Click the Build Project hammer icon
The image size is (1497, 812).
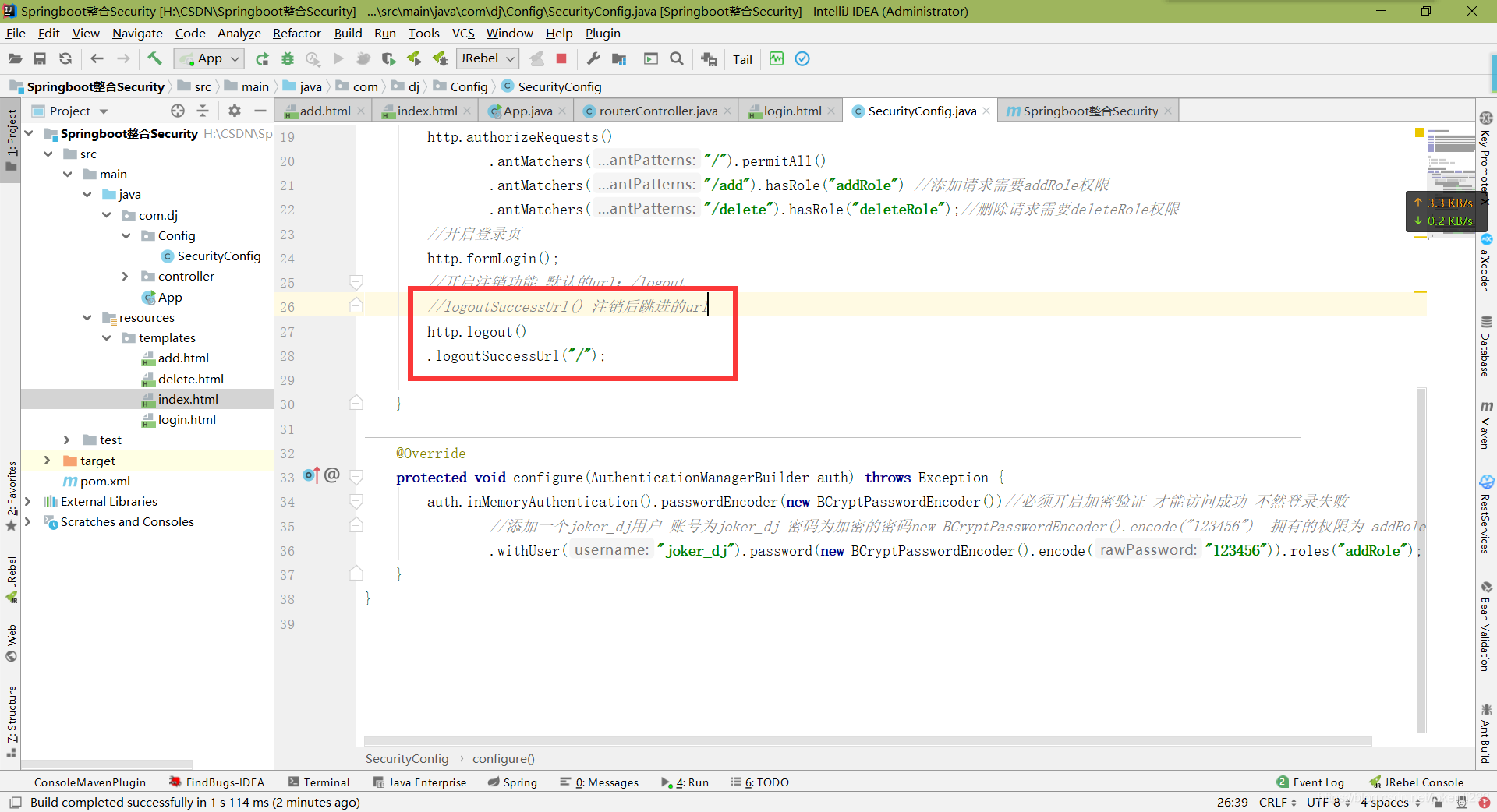154,58
